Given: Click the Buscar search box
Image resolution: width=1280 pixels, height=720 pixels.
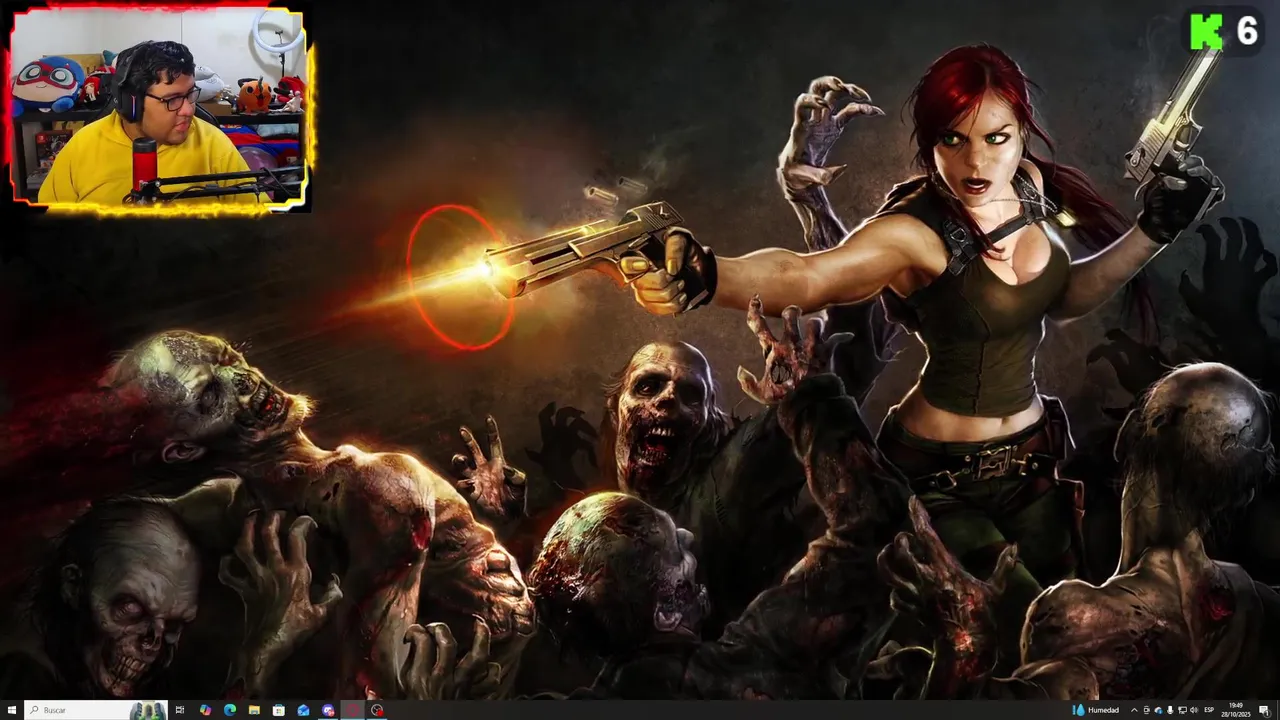Looking at the screenshot, I should pos(96,710).
